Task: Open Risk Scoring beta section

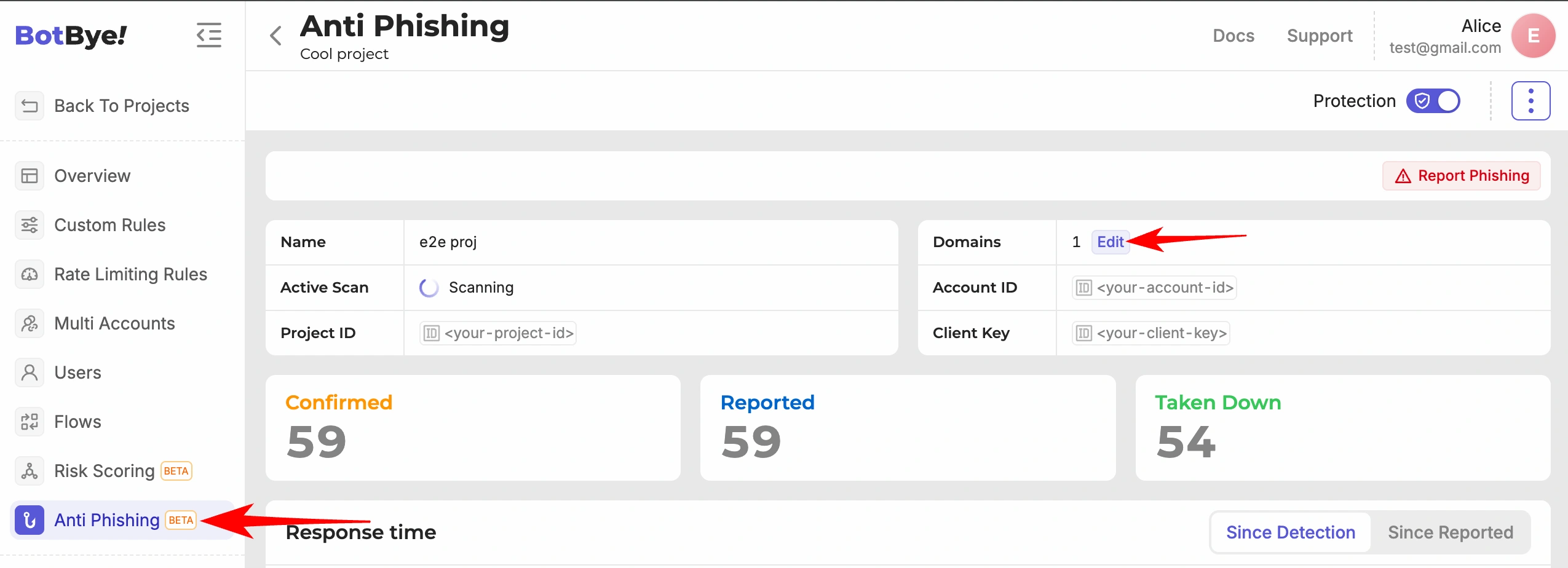Action: pos(122,471)
